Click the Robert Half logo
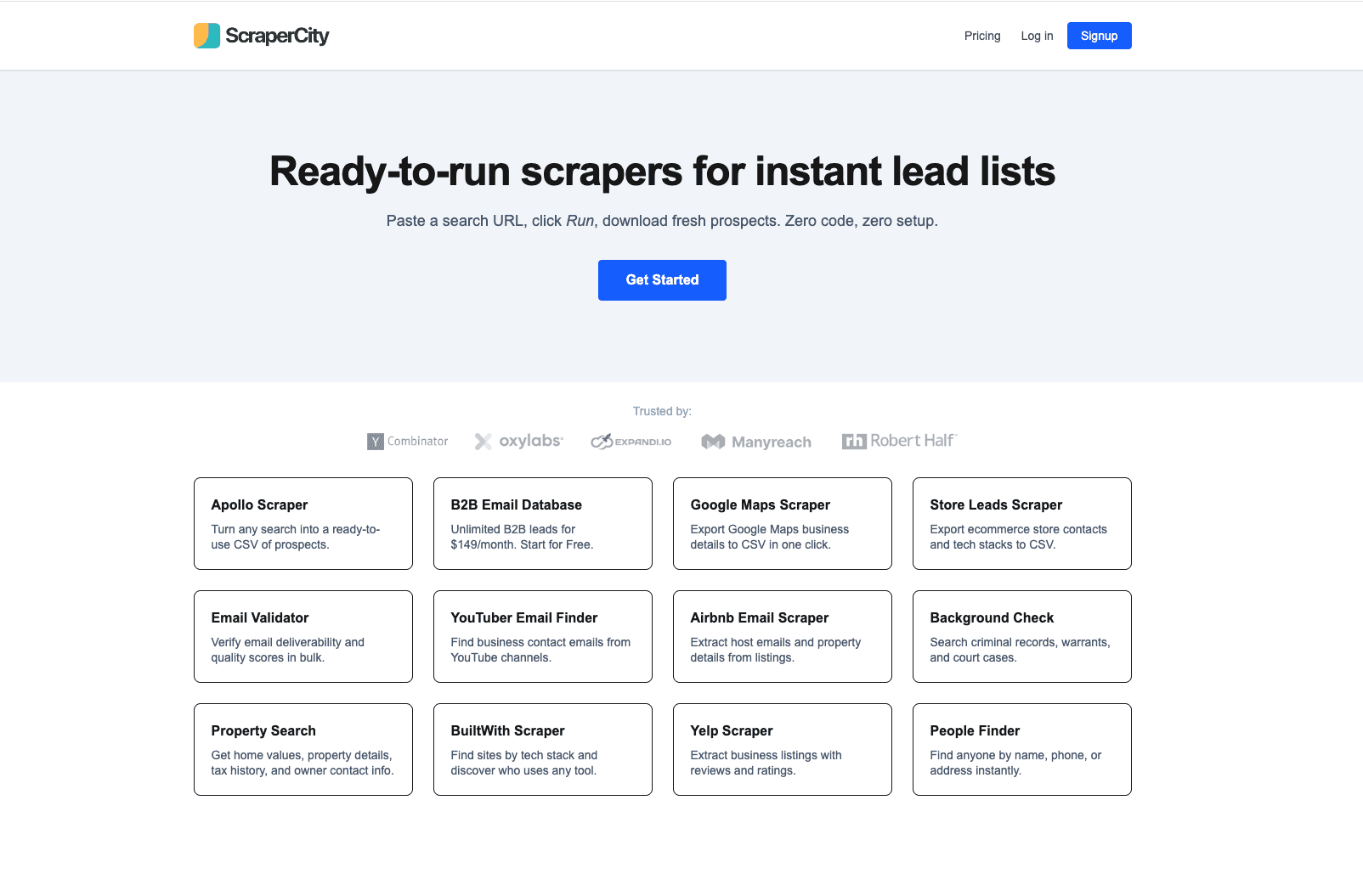The height and width of the screenshot is (896, 1363). 900,441
